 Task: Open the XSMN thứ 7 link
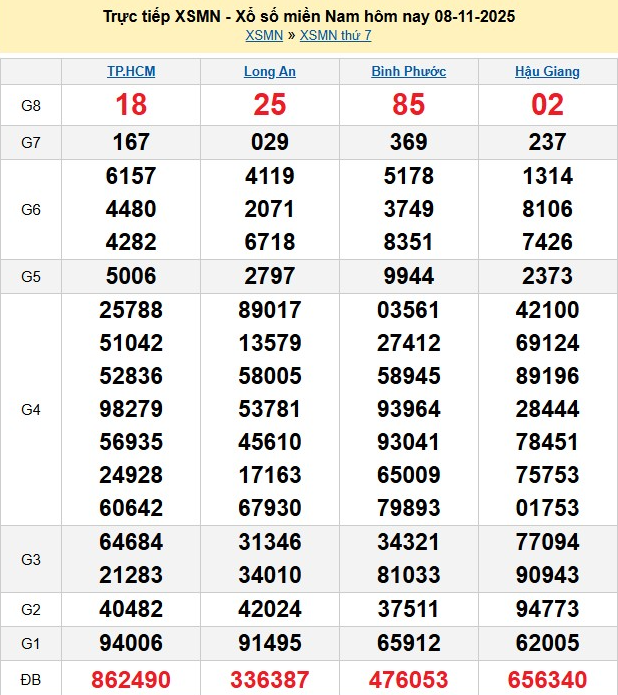[x=336, y=36]
